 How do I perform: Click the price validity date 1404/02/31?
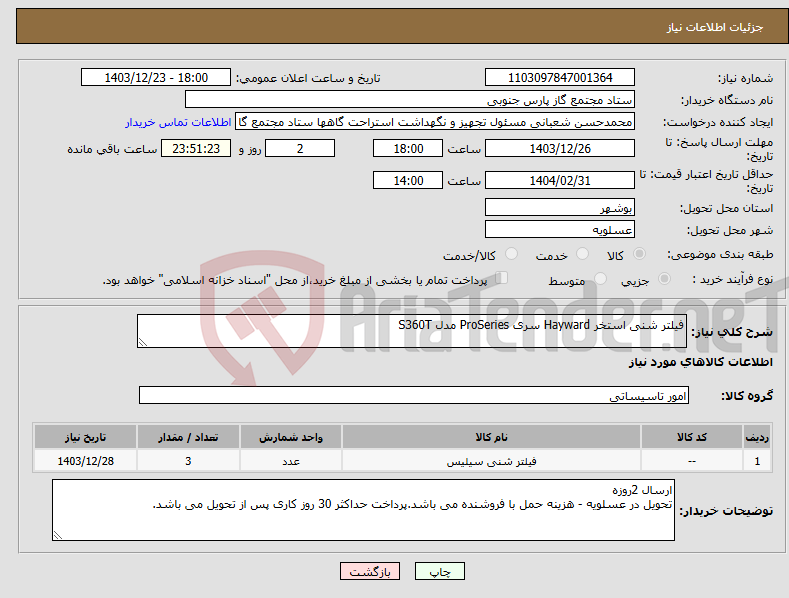560,180
